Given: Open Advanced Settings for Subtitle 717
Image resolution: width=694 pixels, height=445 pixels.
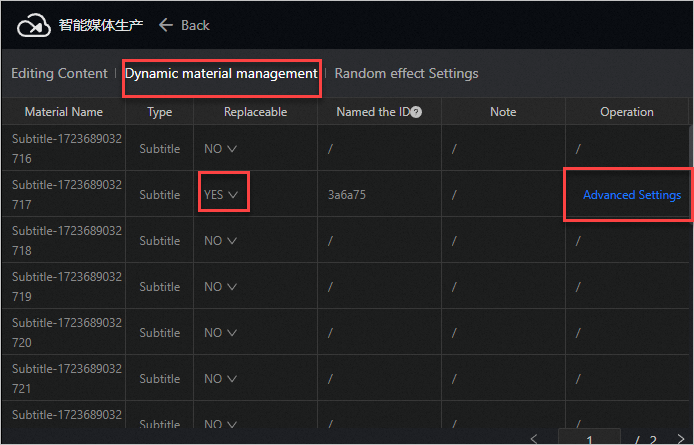Looking at the screenshot, I should [632, 195].
